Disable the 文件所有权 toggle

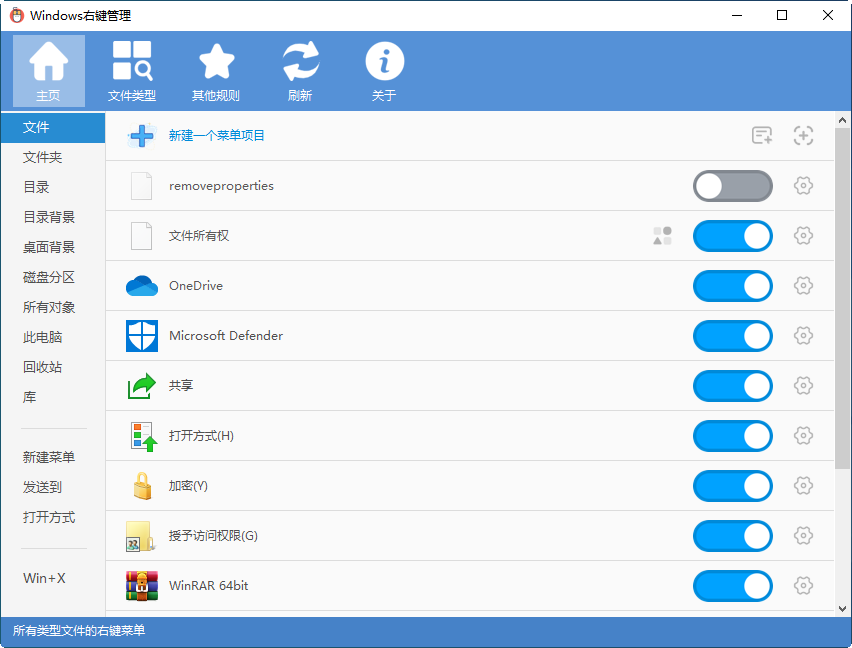click(732, 236)
